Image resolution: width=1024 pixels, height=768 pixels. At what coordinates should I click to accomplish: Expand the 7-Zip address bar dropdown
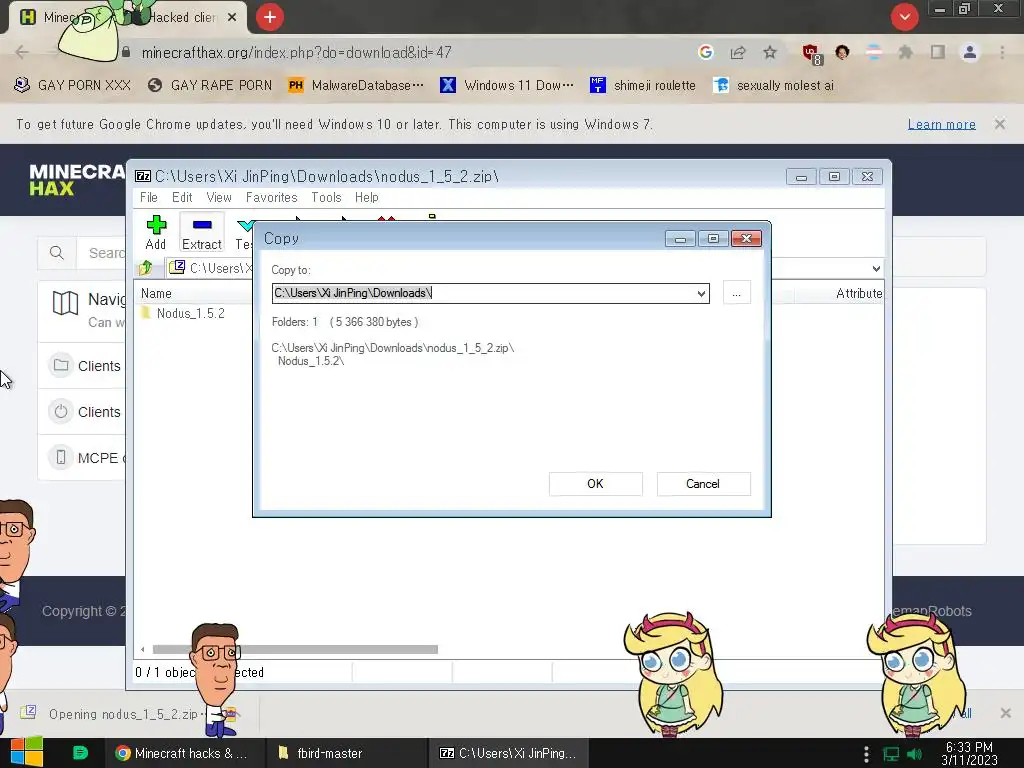coord(876,268)
